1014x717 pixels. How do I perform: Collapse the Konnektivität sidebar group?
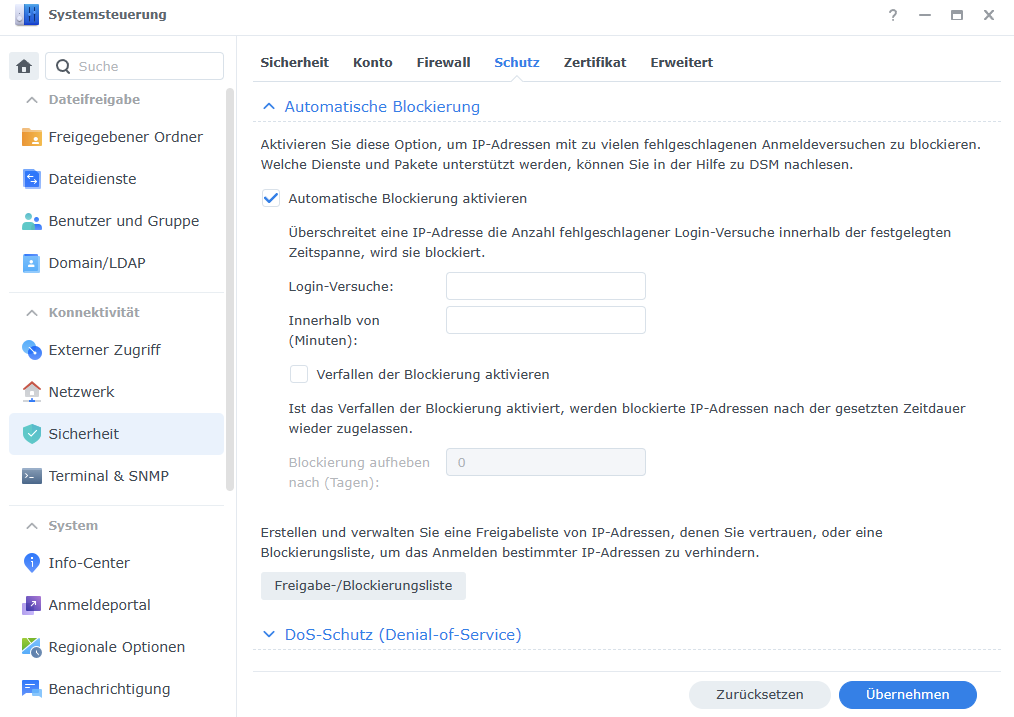pos(32,313)
